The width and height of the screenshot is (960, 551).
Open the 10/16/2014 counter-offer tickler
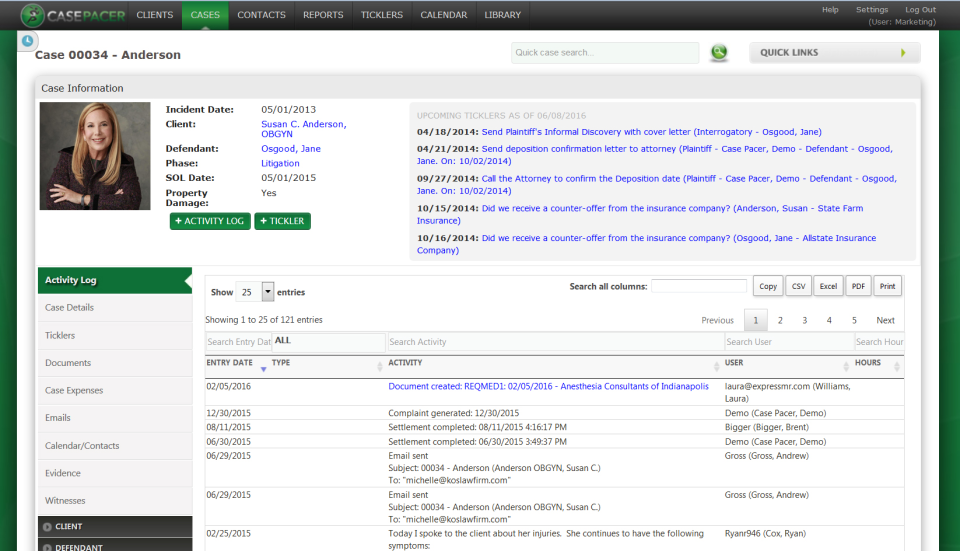(x=647, y=244)
